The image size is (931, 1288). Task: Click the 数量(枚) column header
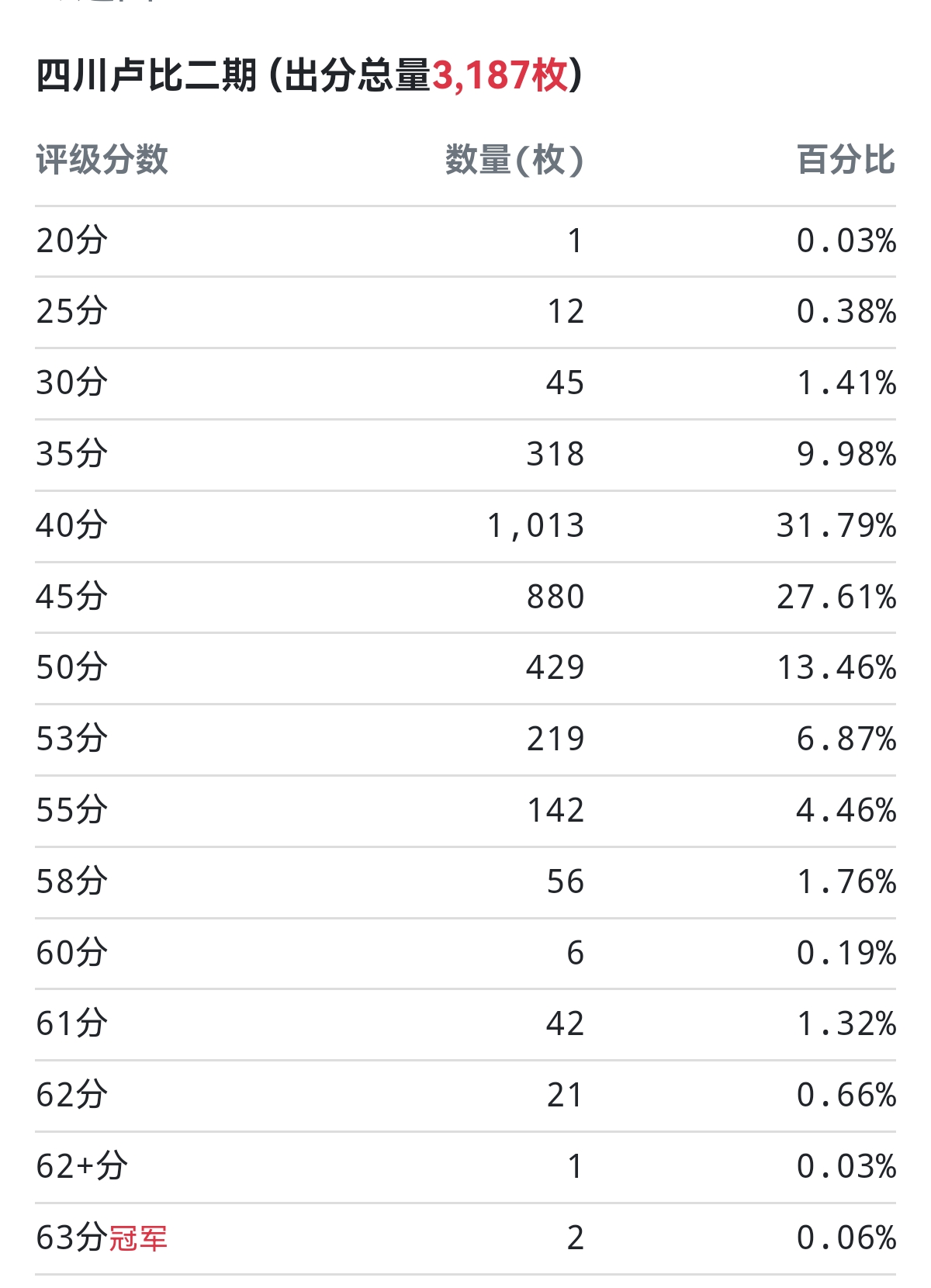click(x=514, y=160)
